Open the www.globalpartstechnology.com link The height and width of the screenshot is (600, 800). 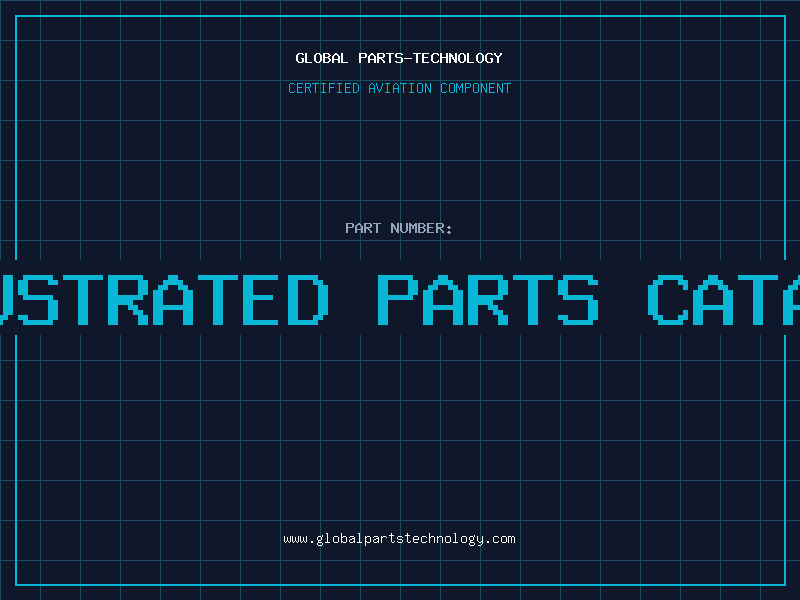click(x=399, y=539)
